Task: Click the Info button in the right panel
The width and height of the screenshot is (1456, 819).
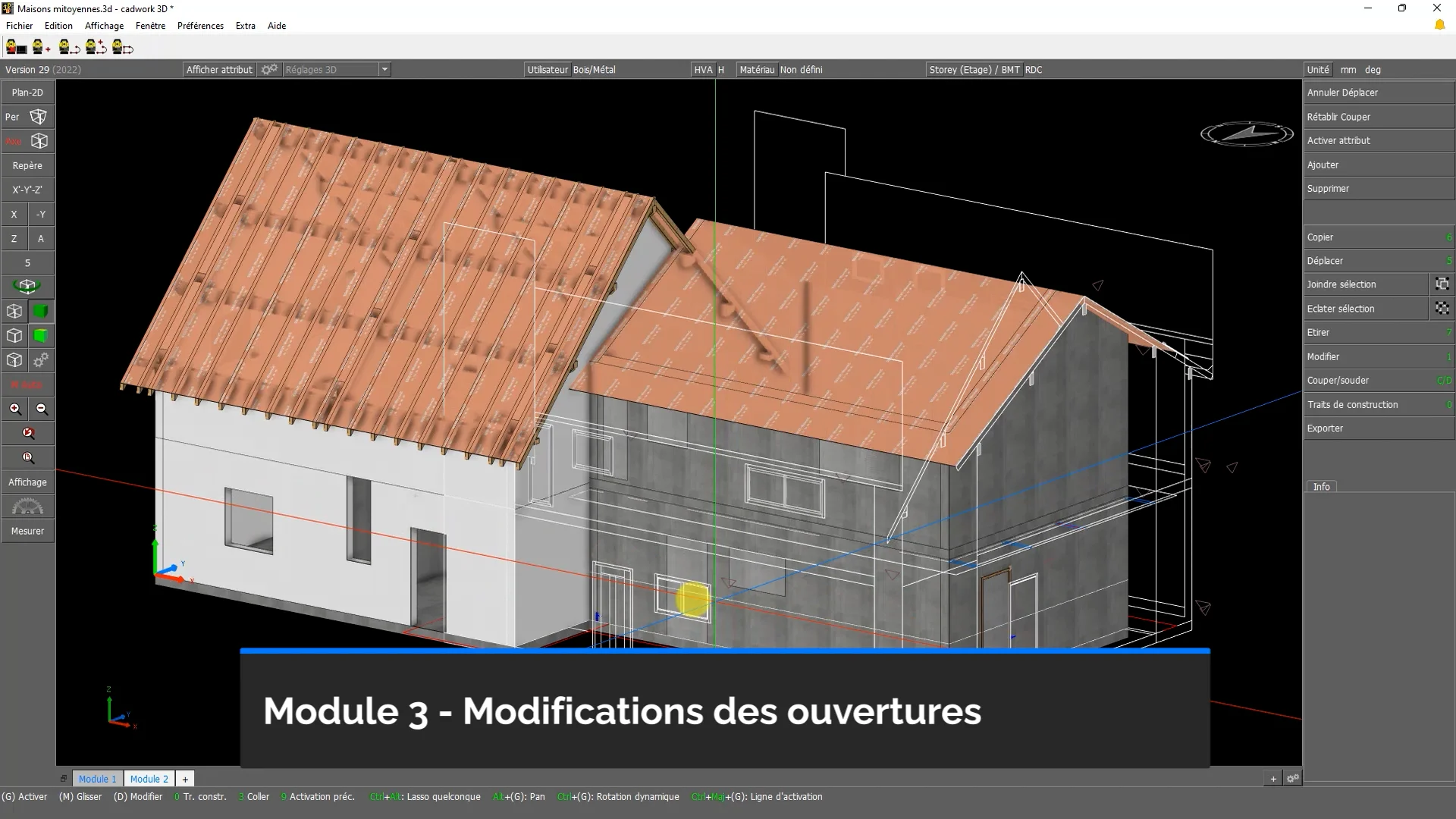Action: click(1321, 486)
